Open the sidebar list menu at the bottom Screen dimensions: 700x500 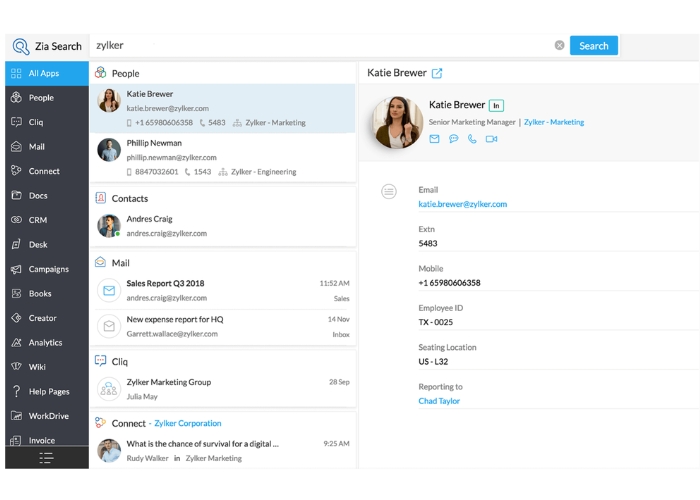click(x=46, y=458)
